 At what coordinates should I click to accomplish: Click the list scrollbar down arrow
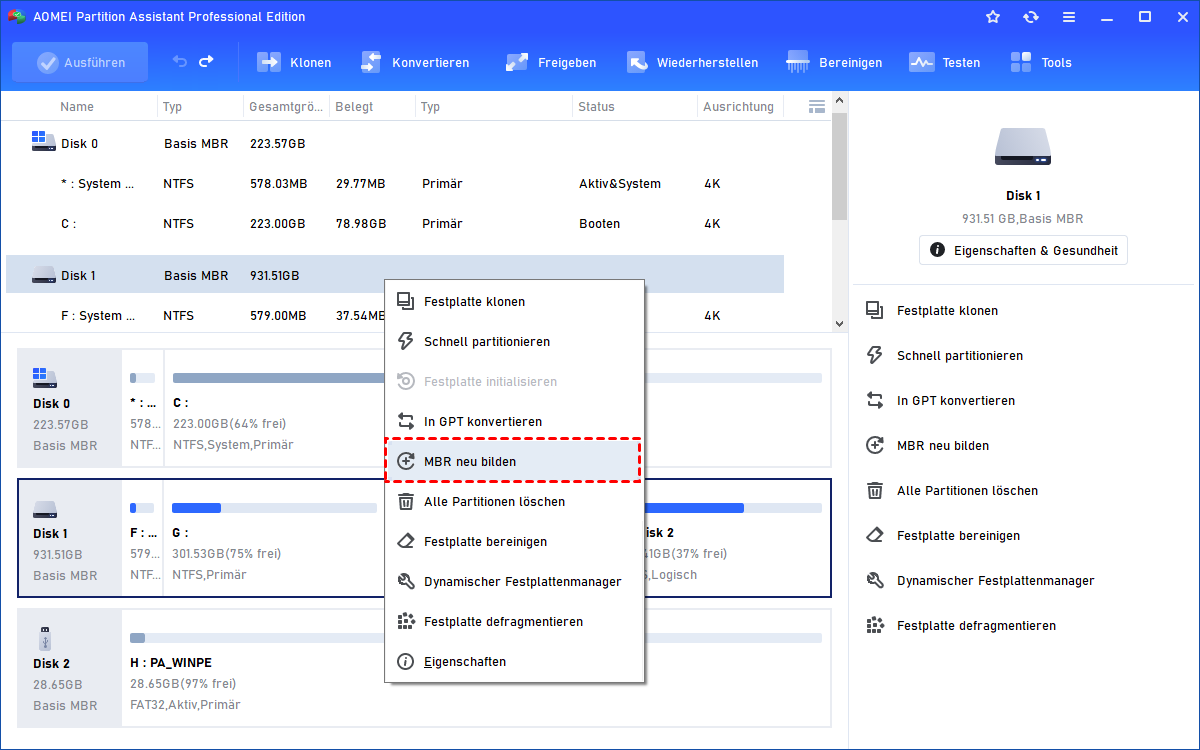pos(840,324)
